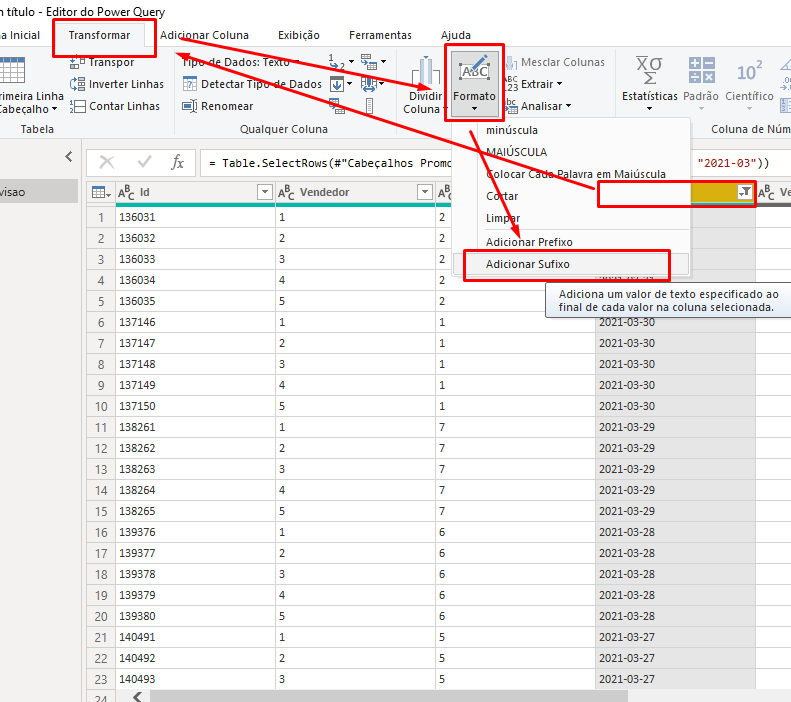The image size is (791, 702).
Task: Open the Transformar ribbon tab
Action: [99, 35]
